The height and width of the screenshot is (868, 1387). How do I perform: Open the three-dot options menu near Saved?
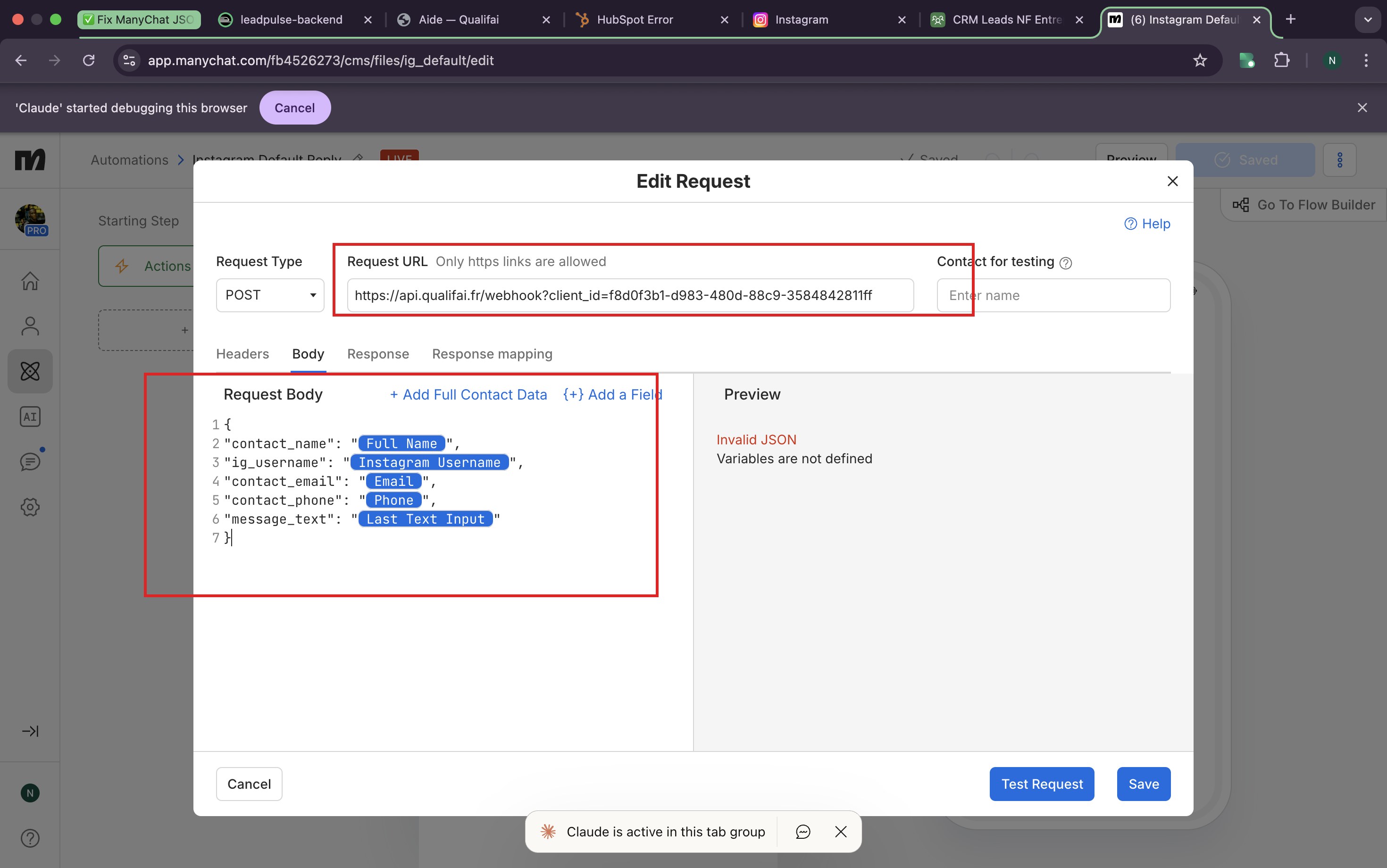(1340, 159)
